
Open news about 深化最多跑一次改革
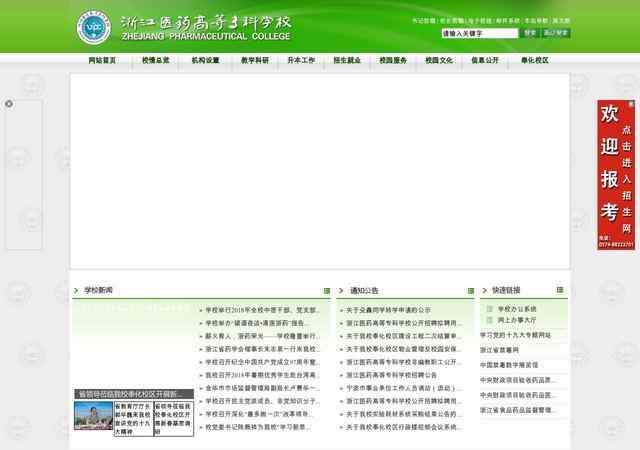point(259,414)
